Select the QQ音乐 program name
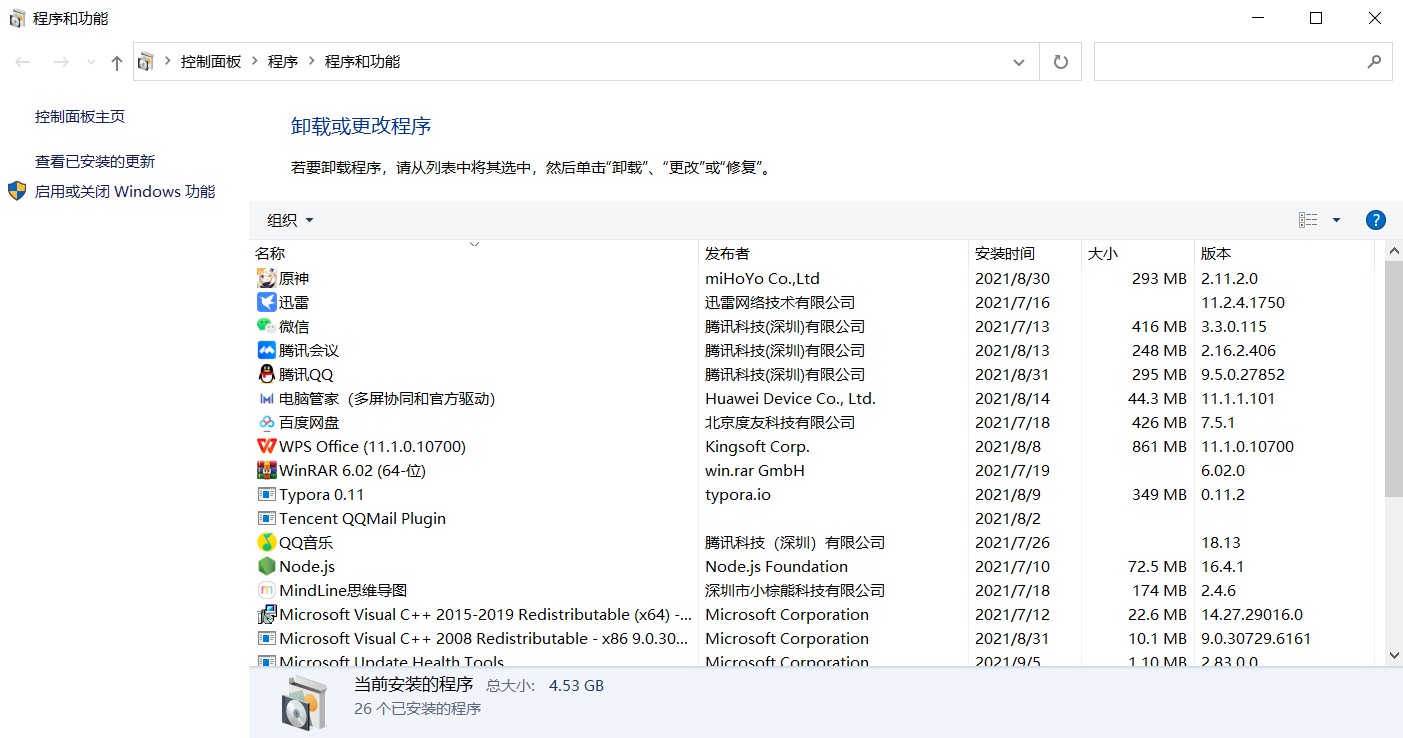The height and width of the screenshot is (738, 1403). (x=306, y=543)
